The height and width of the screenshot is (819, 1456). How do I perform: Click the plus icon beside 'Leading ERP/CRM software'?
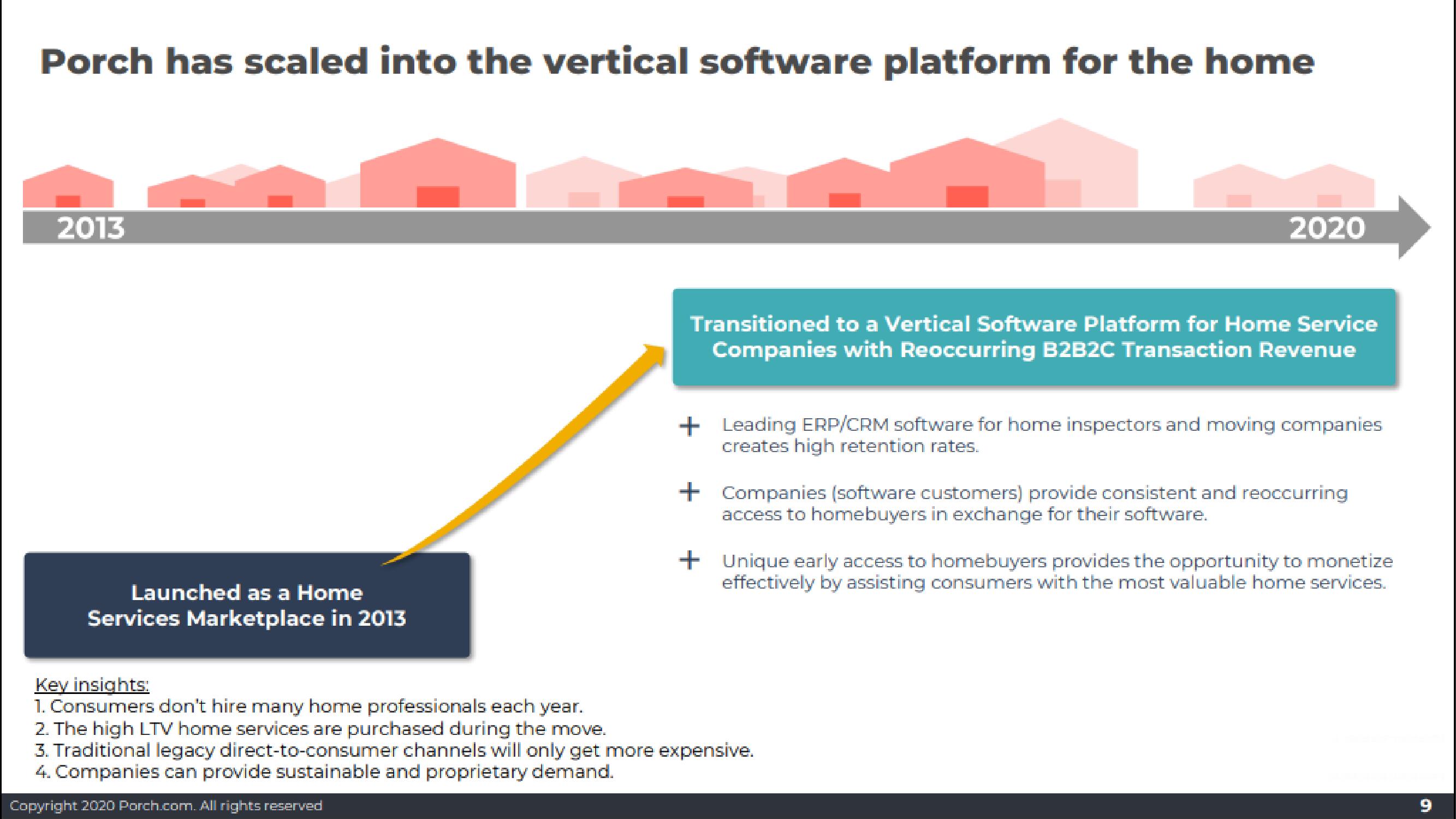tap(689, 426)
